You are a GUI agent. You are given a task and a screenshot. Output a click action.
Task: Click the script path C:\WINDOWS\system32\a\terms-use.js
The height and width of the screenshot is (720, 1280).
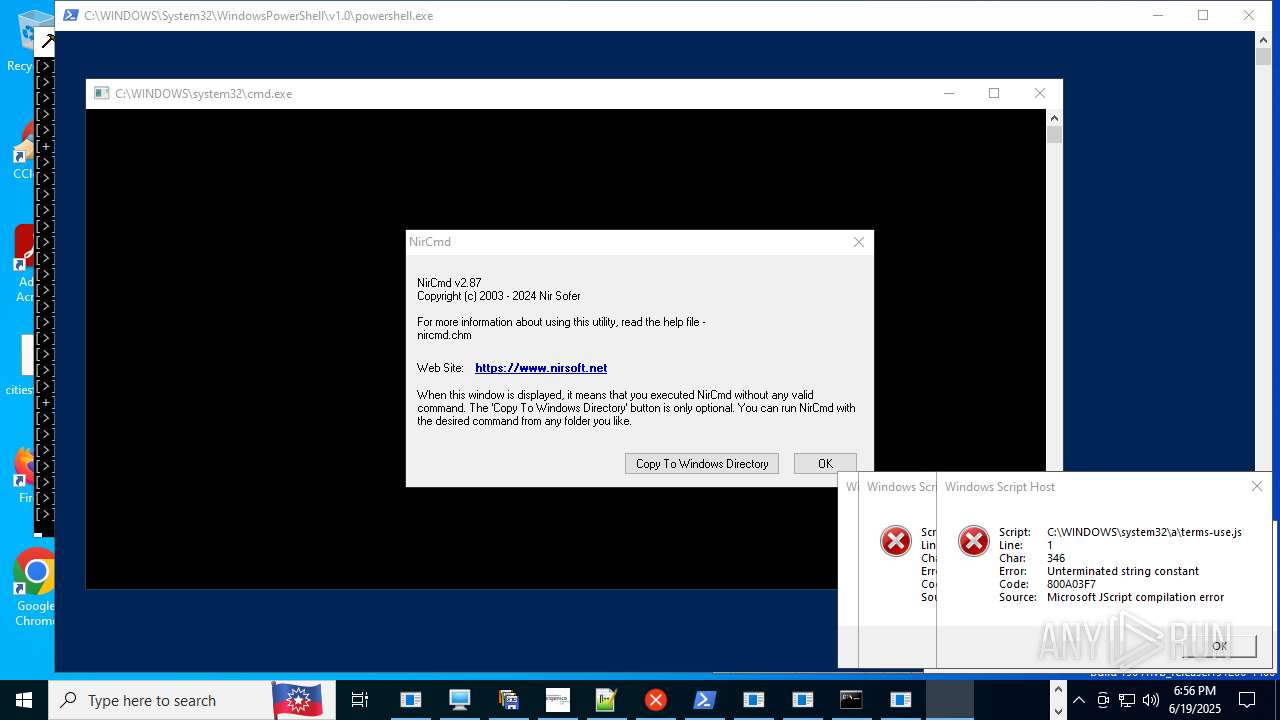click(1144, 532)
